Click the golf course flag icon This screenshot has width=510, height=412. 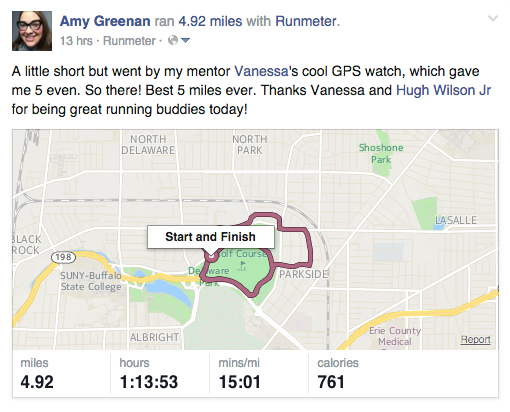(x=243, y=265)
